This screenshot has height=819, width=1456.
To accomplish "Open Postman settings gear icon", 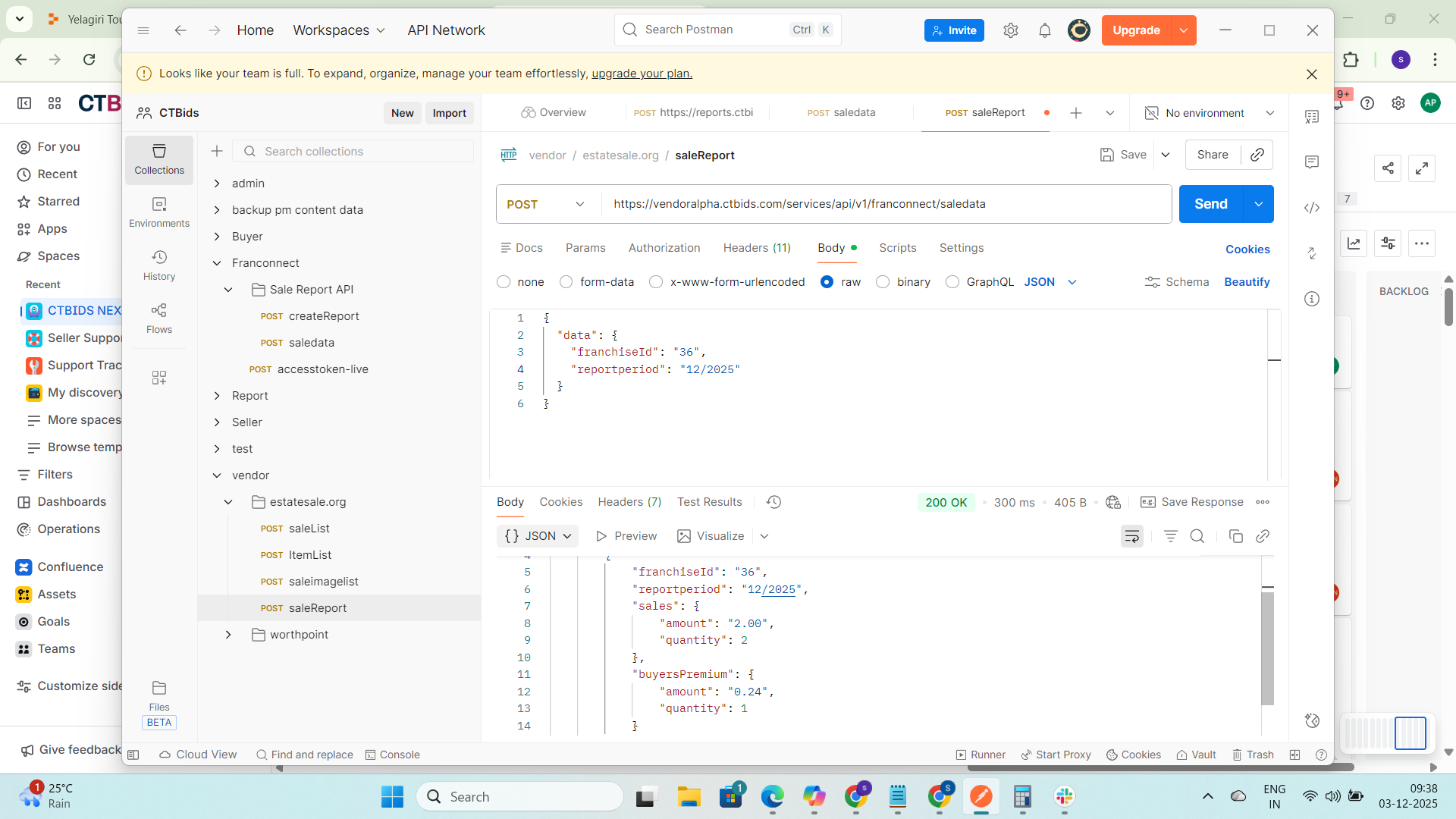I will [1010, 30].
